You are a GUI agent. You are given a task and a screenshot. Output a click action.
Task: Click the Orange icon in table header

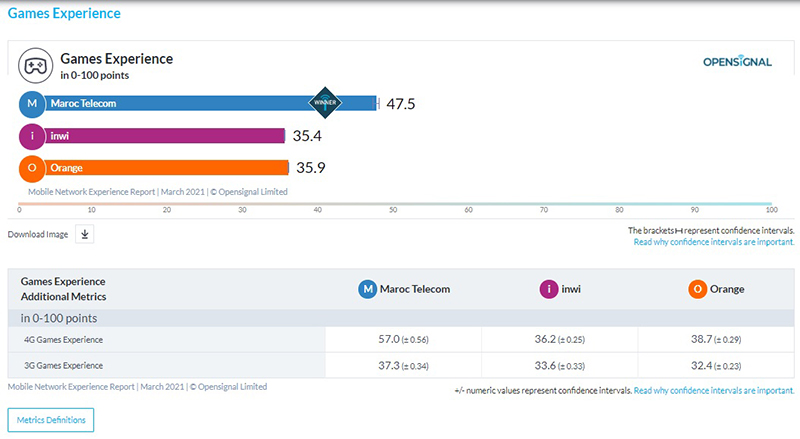click(698, 289)
